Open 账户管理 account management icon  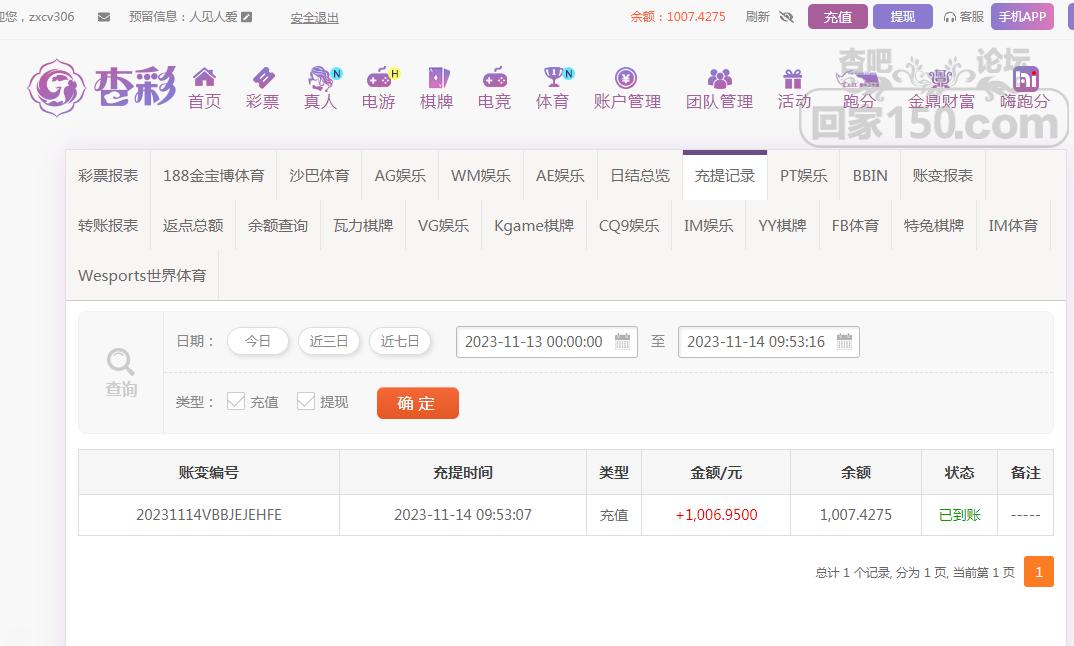click(x=627, y=78)
